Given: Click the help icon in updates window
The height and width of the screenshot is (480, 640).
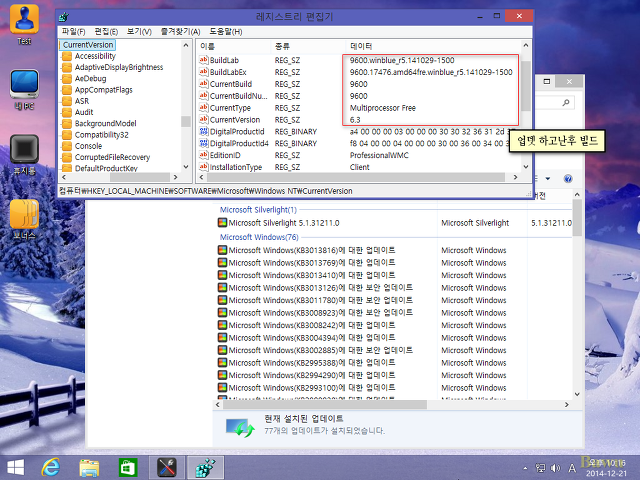Looking at the screenshot, I should tap(568, 179).
